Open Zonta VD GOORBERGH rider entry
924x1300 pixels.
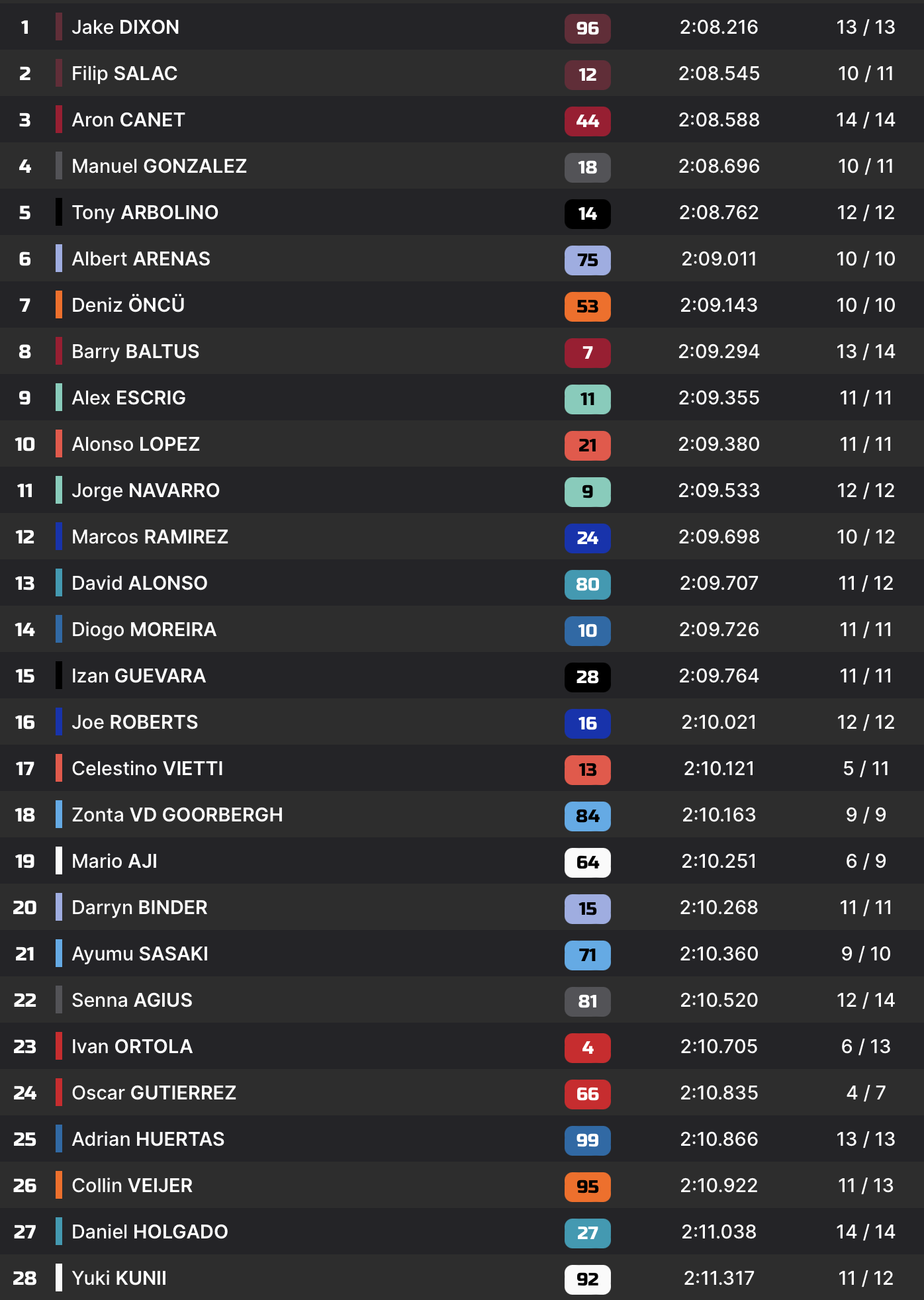click(x=177, y=815)
